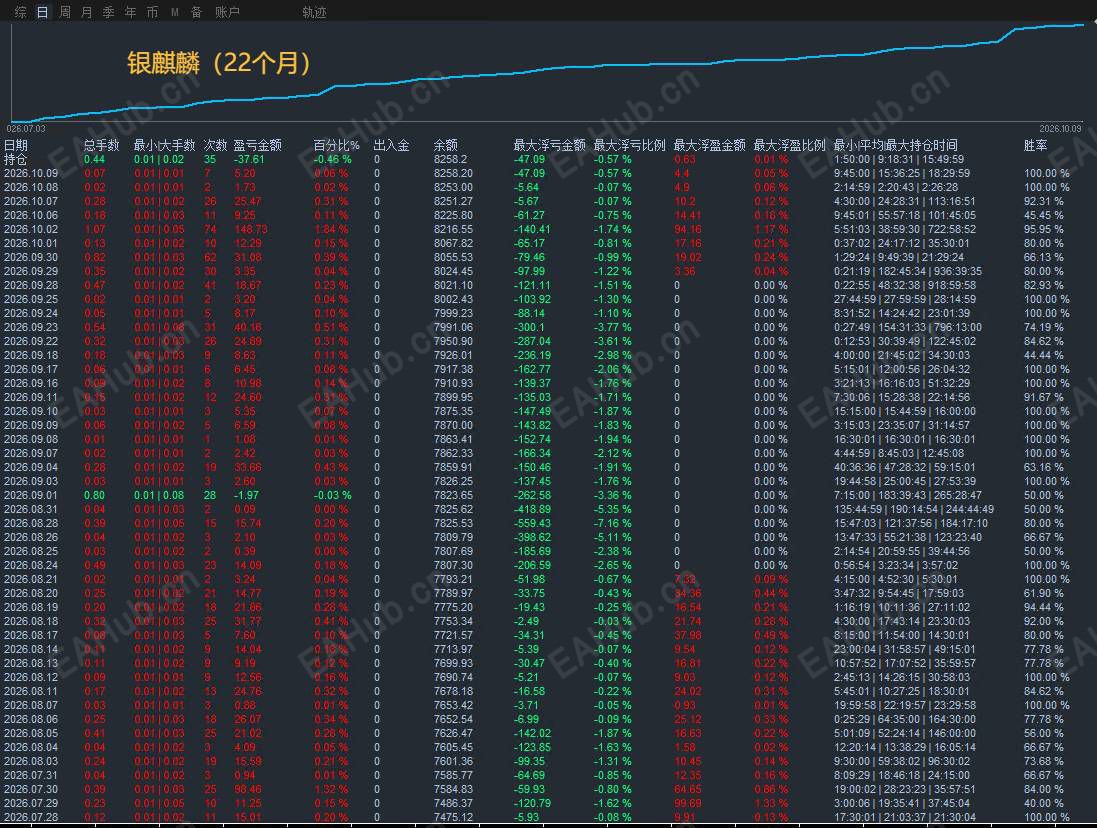
Task: Open the 季 quarterly tab
Action: click(108, 12)
